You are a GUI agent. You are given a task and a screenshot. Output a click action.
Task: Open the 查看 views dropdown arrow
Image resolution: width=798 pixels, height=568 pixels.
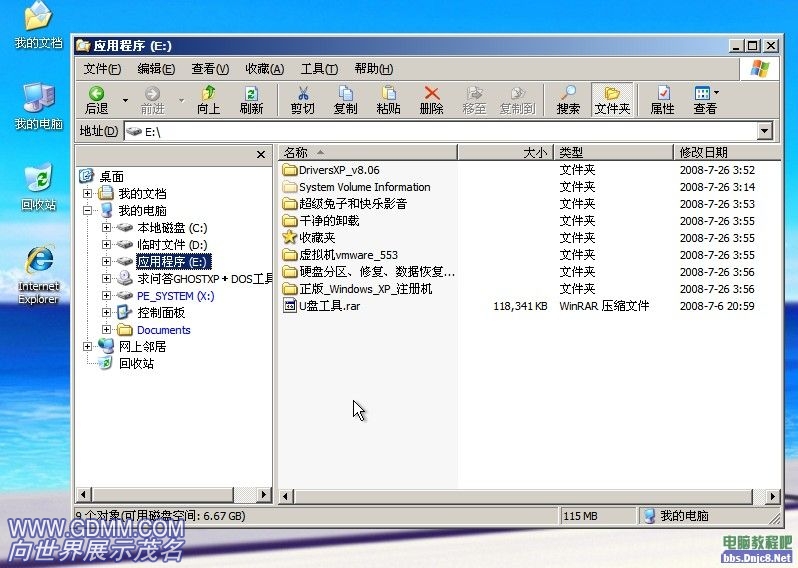pos(717,93)
